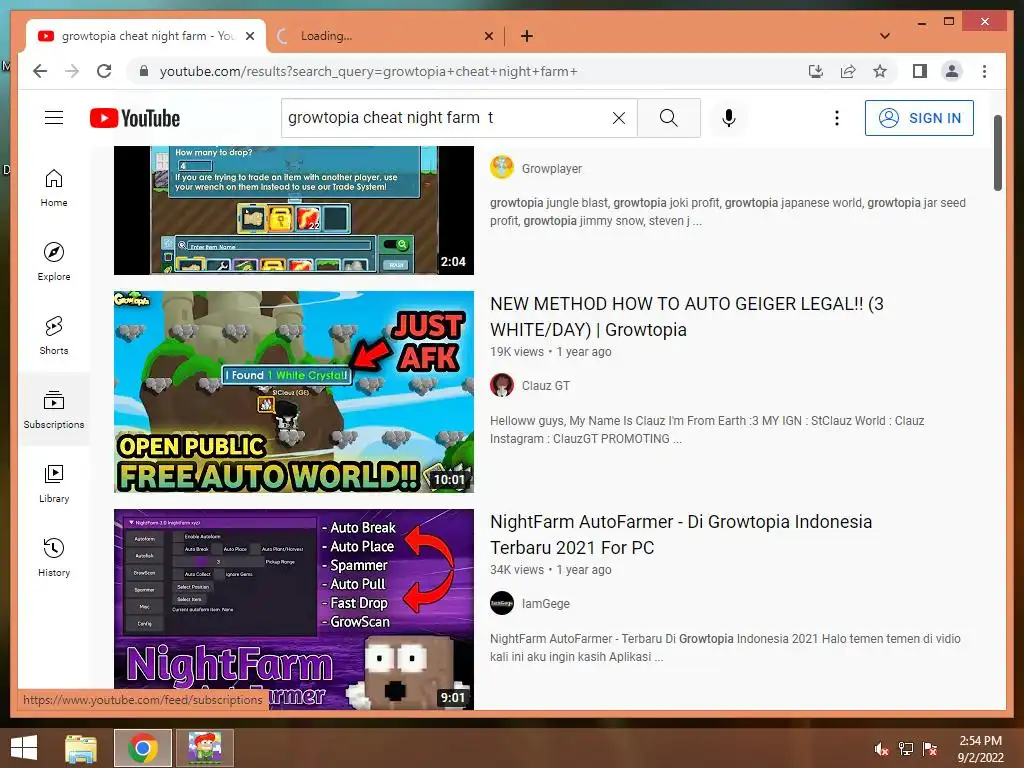Clear the search box with X

point(618,118)
